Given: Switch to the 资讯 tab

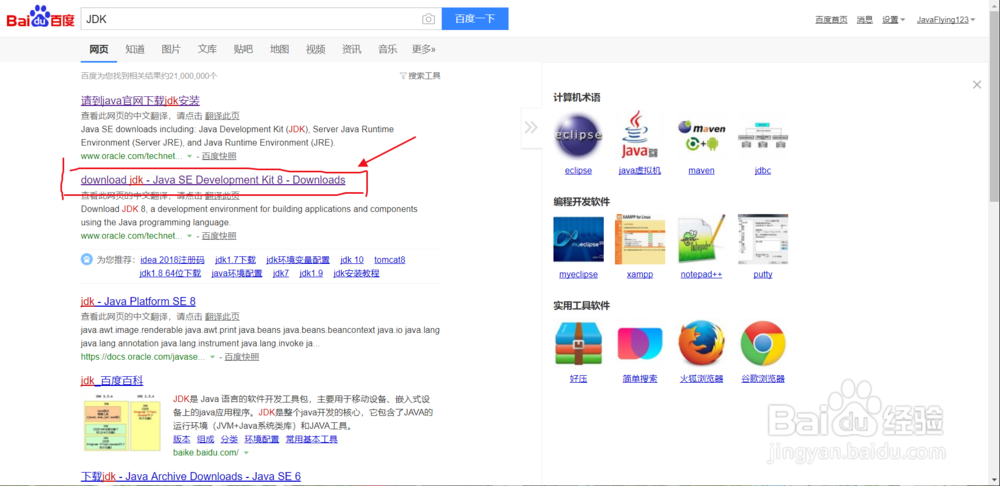Looking at the screenshot, I should point(351,49).
